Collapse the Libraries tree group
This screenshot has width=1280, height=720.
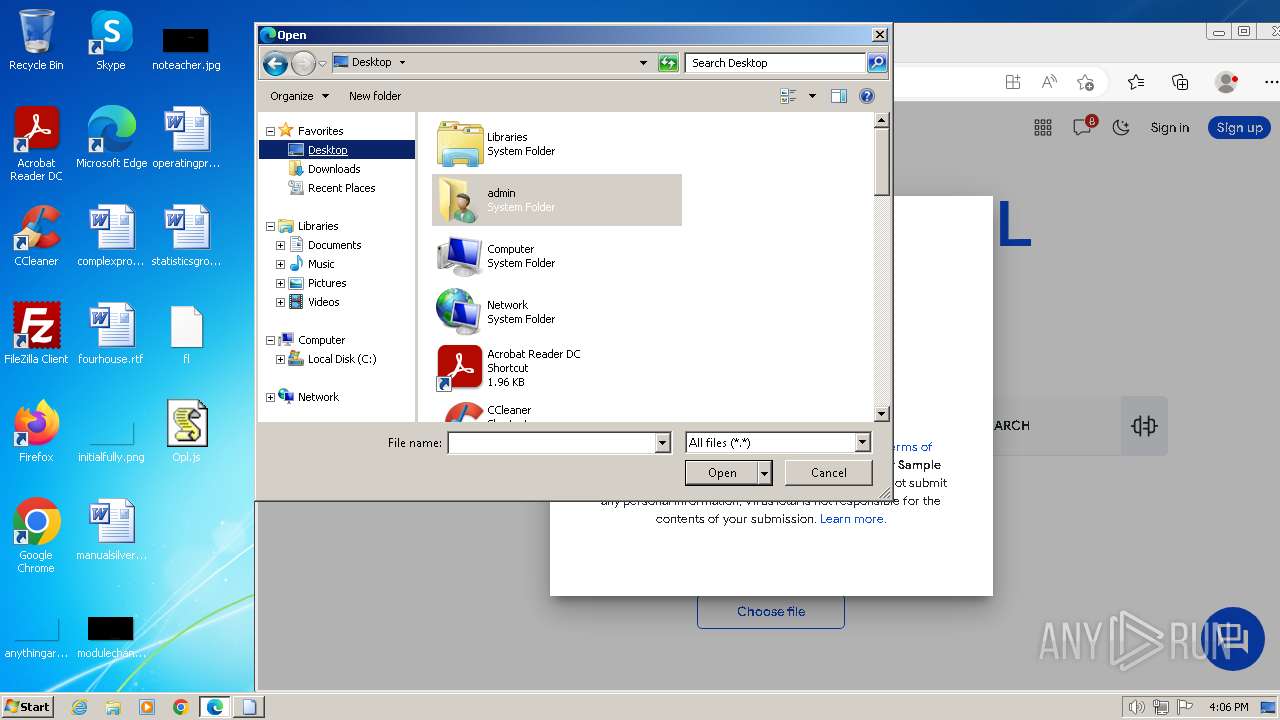[270, 226]
